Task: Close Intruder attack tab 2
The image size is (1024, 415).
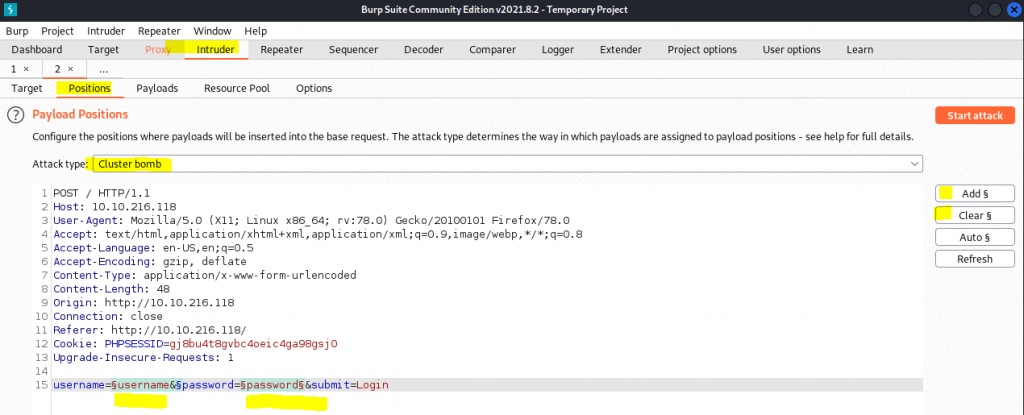Action: [x=71, y=69]
